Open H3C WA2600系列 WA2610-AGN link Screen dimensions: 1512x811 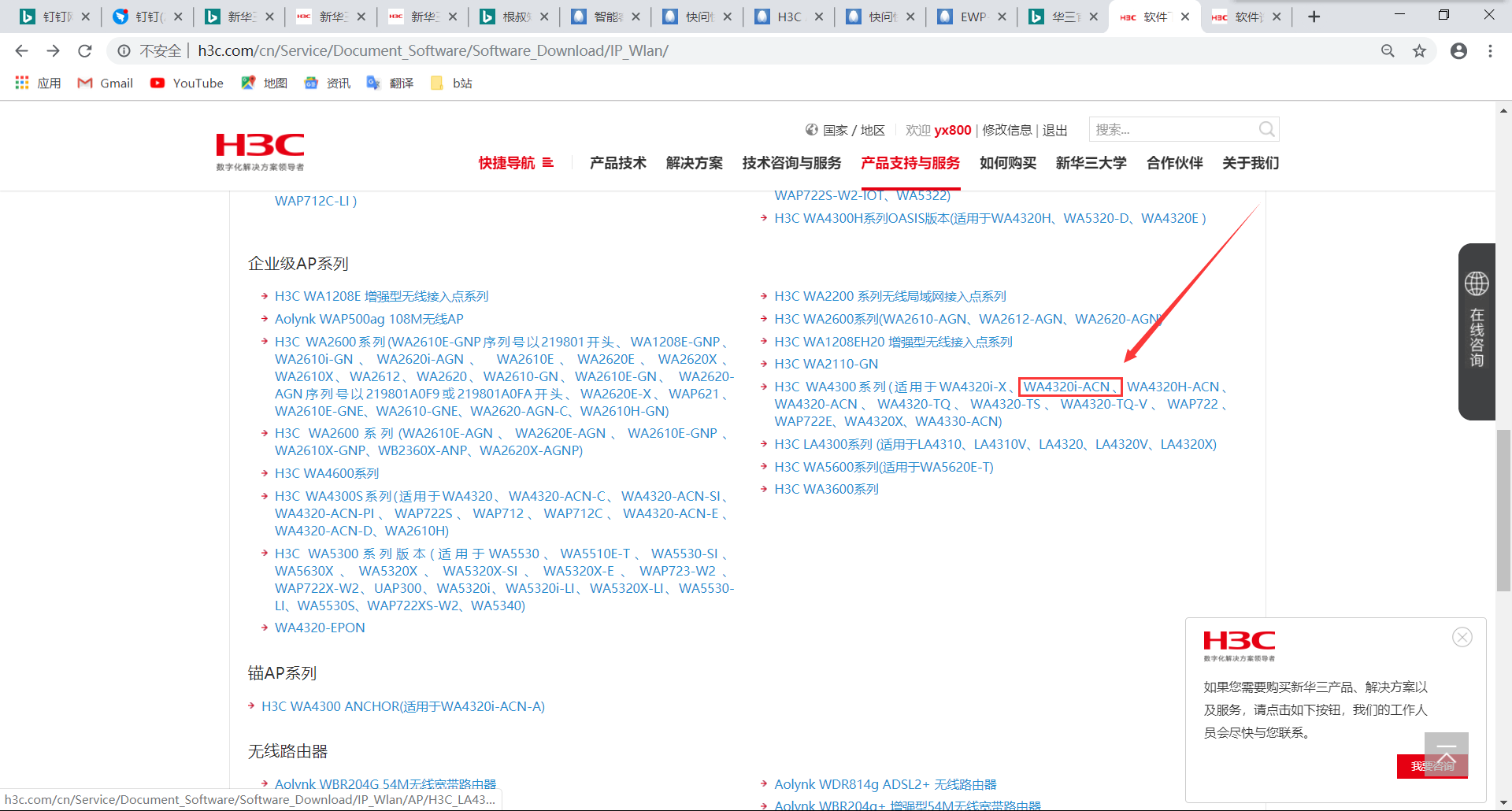969,319
